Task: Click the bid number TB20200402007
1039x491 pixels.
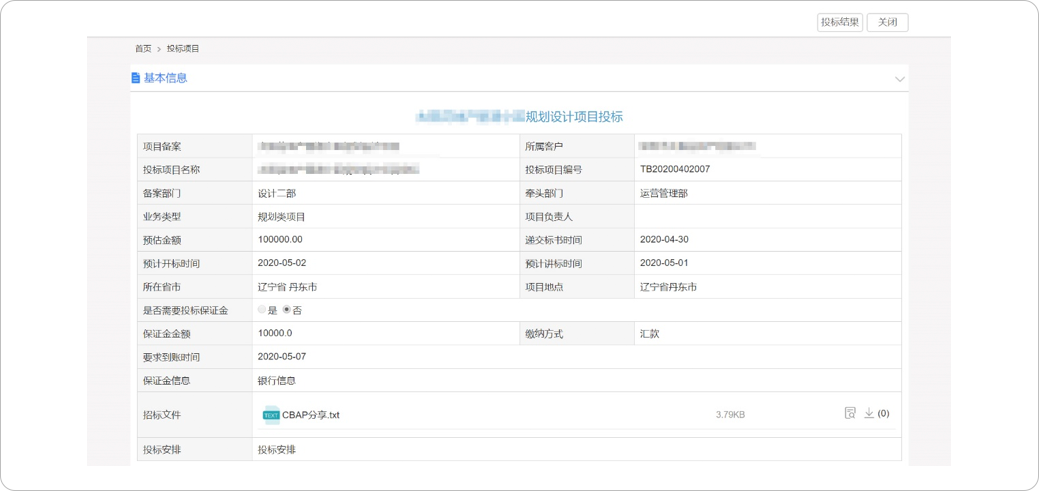Action: click(675, 169)
